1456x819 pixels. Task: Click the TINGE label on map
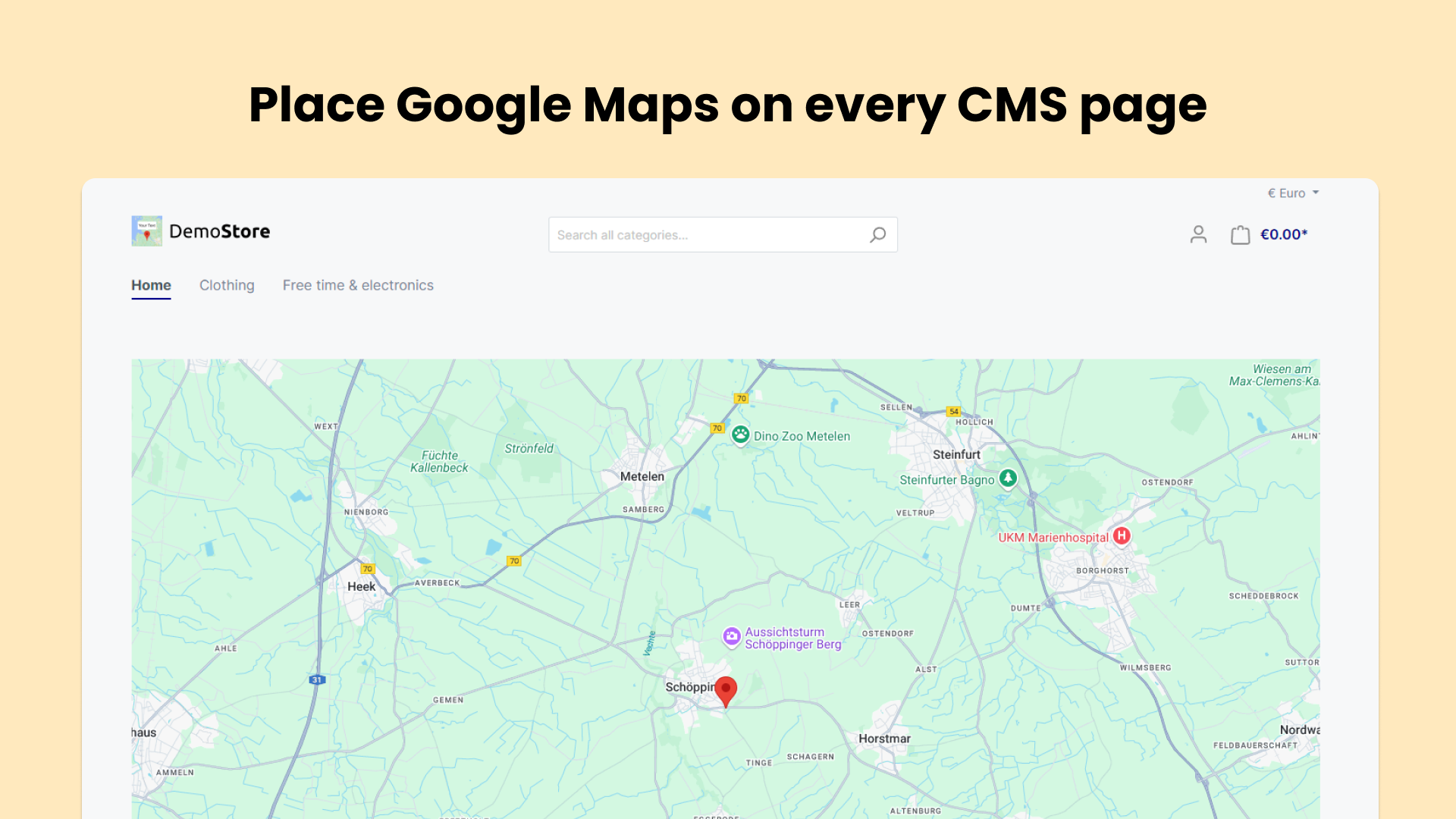point(759,763)
